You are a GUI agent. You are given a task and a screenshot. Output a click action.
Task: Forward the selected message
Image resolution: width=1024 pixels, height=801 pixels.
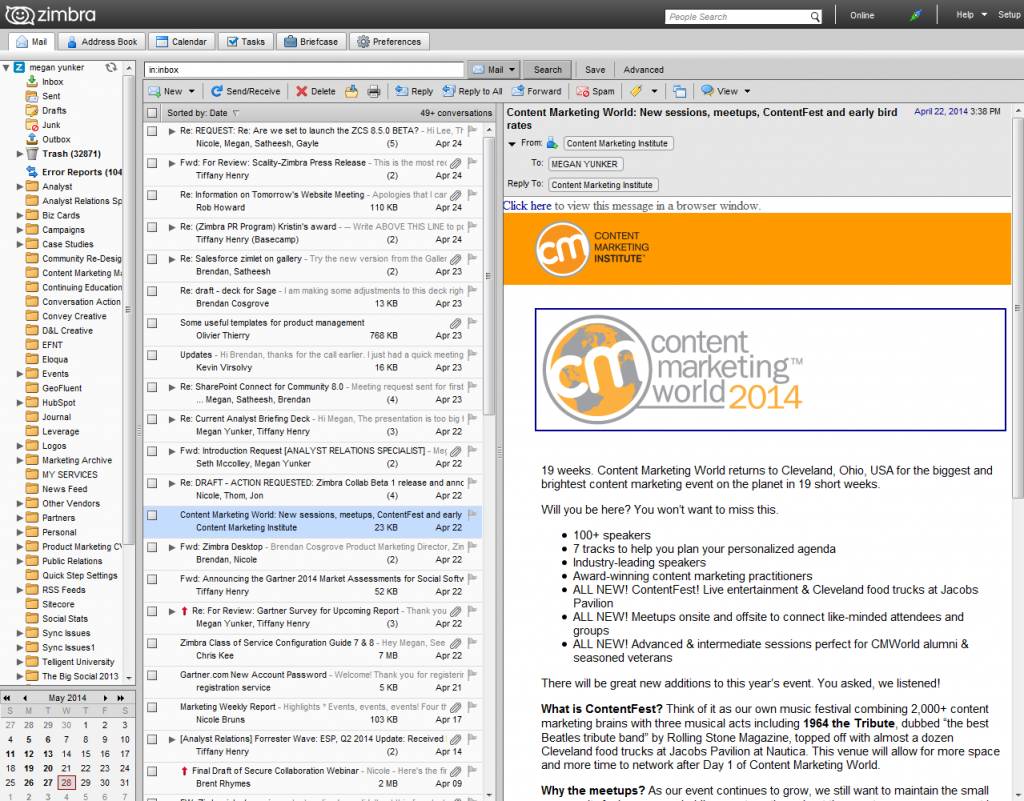537,91
